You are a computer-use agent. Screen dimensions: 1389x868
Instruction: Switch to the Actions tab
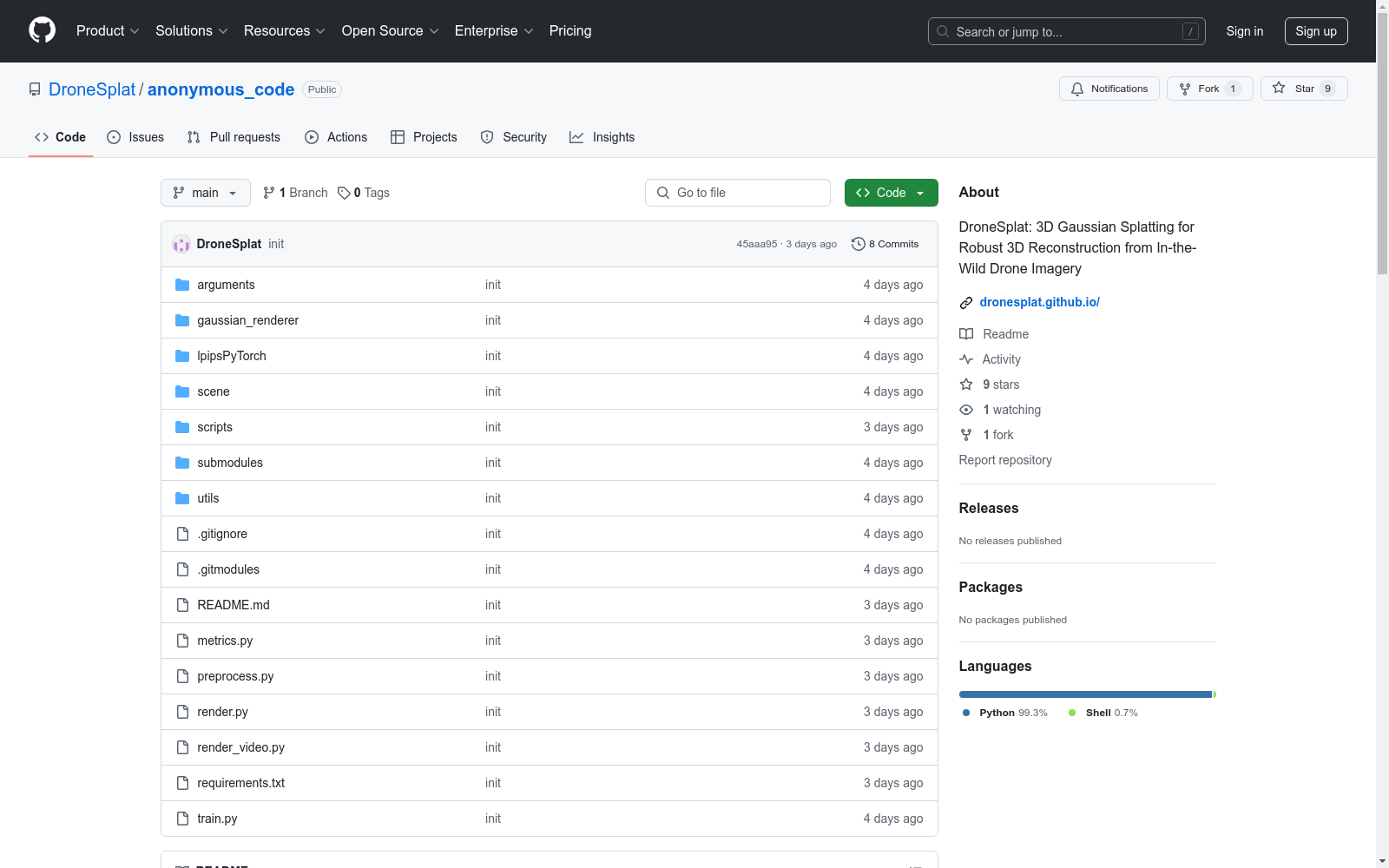point(336,137)
